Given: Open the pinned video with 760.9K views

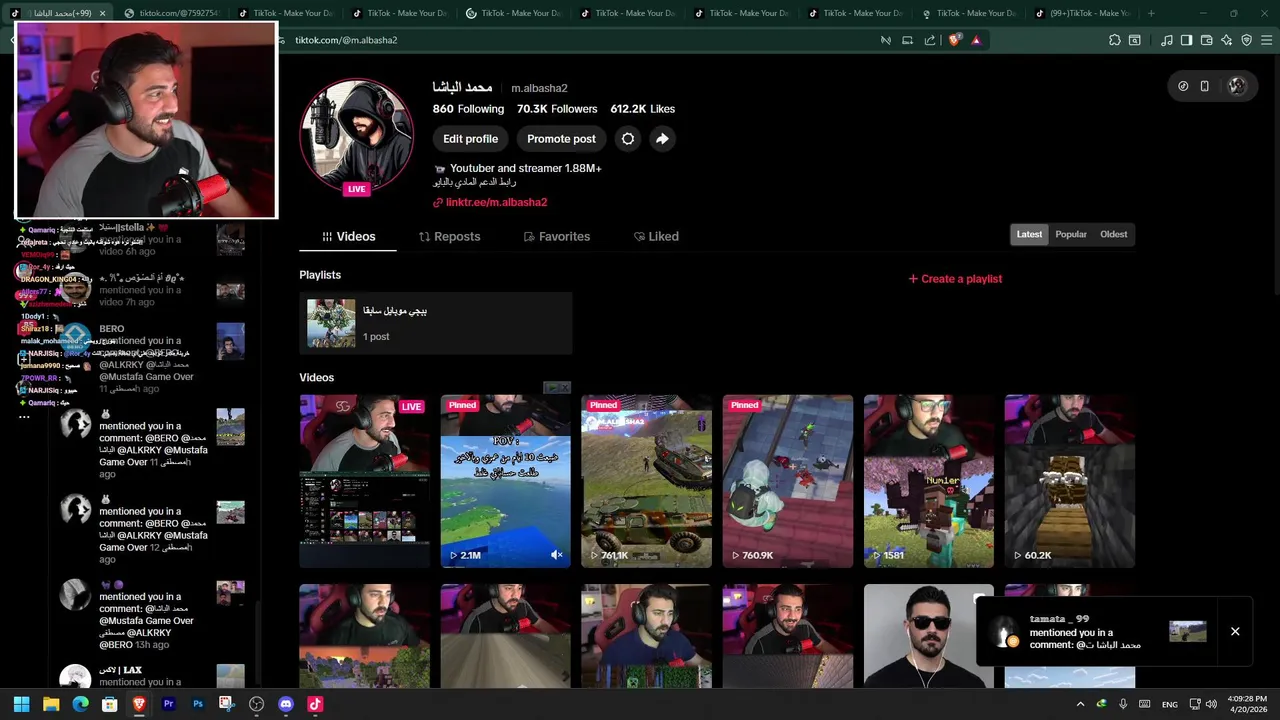Looking at the screenshot, I should click(x=788, y=481).
